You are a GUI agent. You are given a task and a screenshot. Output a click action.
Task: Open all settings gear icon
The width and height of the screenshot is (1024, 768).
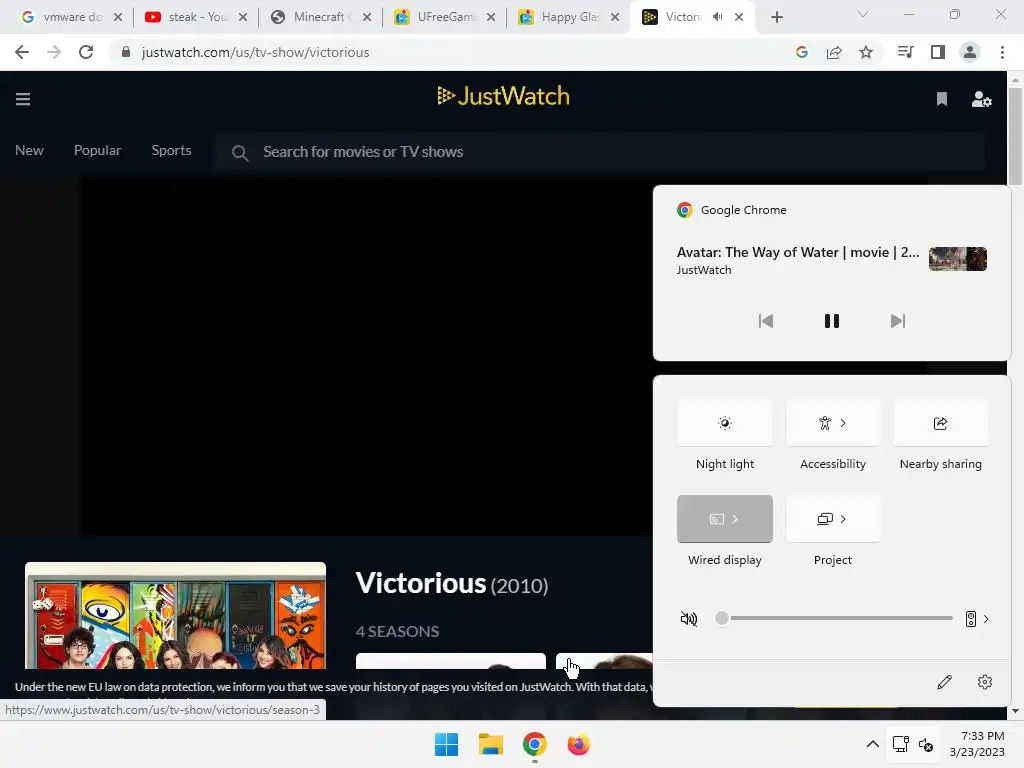coord(985,682)
